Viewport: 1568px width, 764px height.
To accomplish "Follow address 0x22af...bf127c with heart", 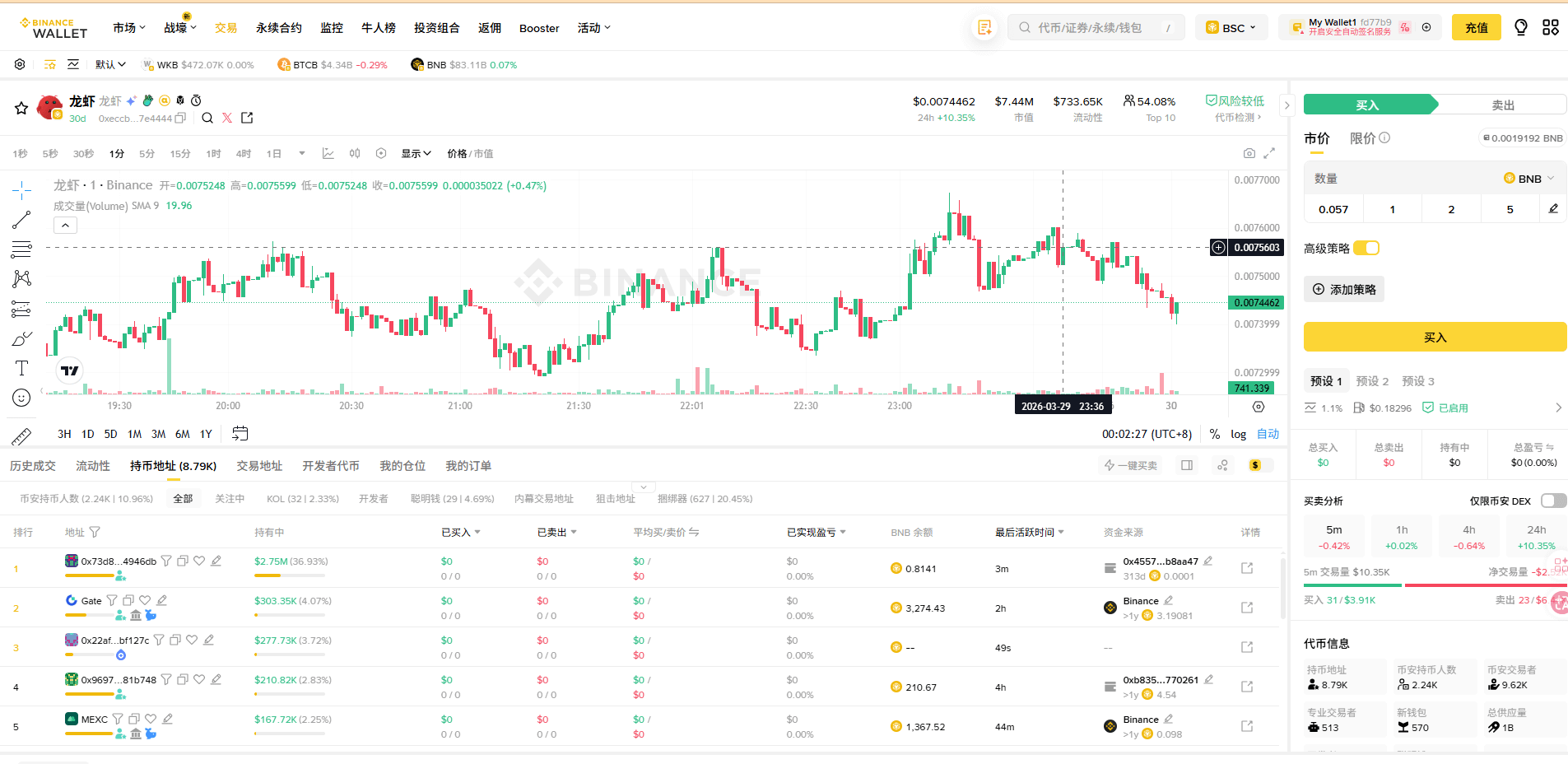I will [x=192, y=640].
